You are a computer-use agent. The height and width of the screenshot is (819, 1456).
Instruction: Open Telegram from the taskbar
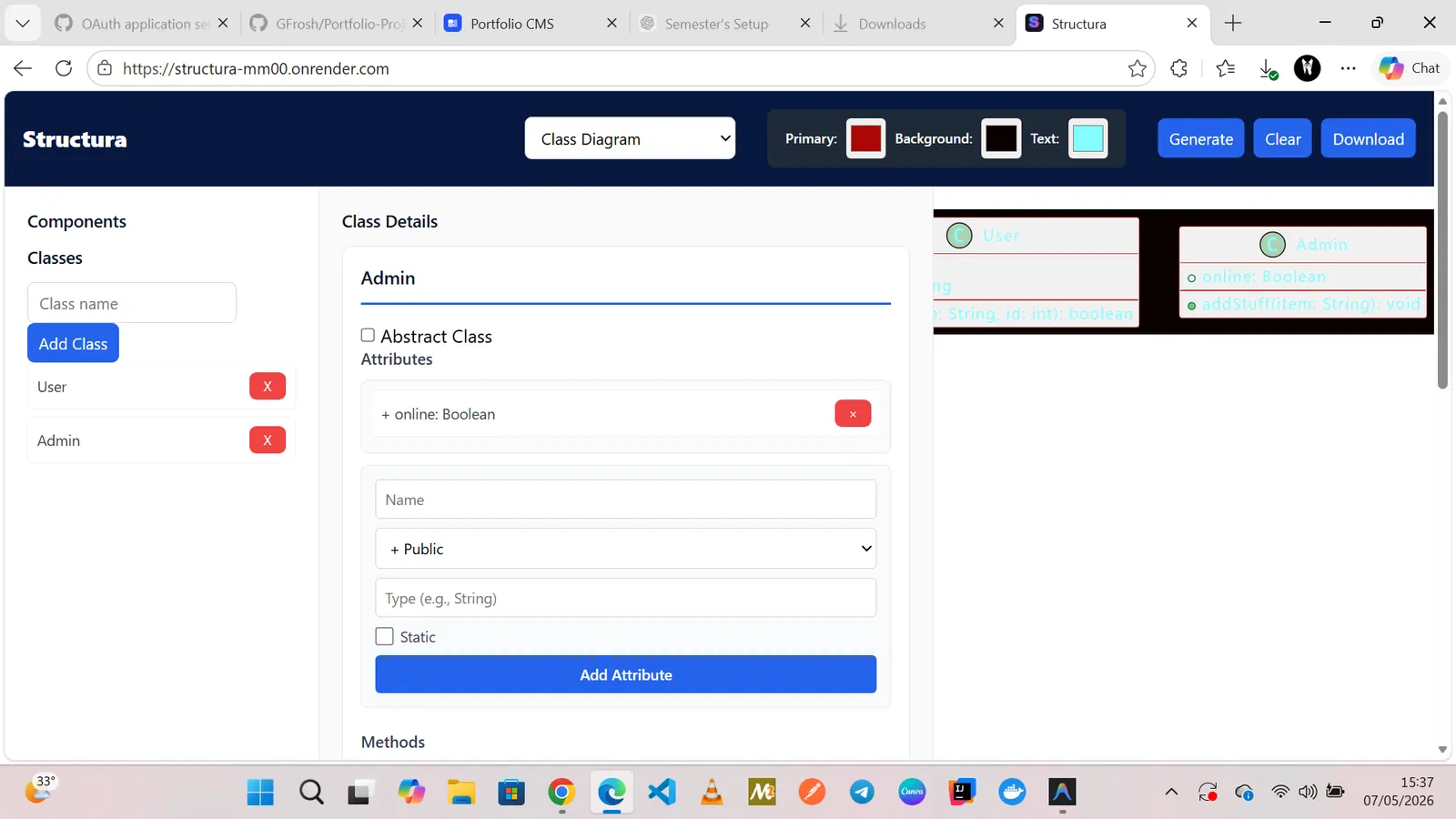point(862,792)
